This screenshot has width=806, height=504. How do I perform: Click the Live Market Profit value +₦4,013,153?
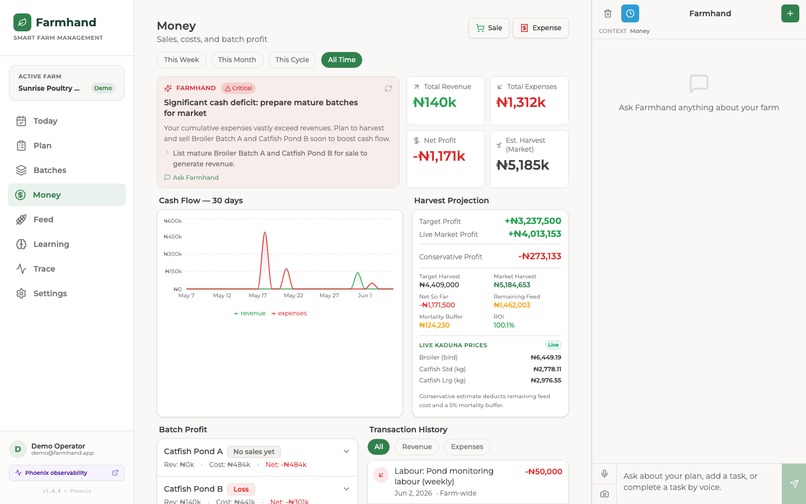(535, 234)
